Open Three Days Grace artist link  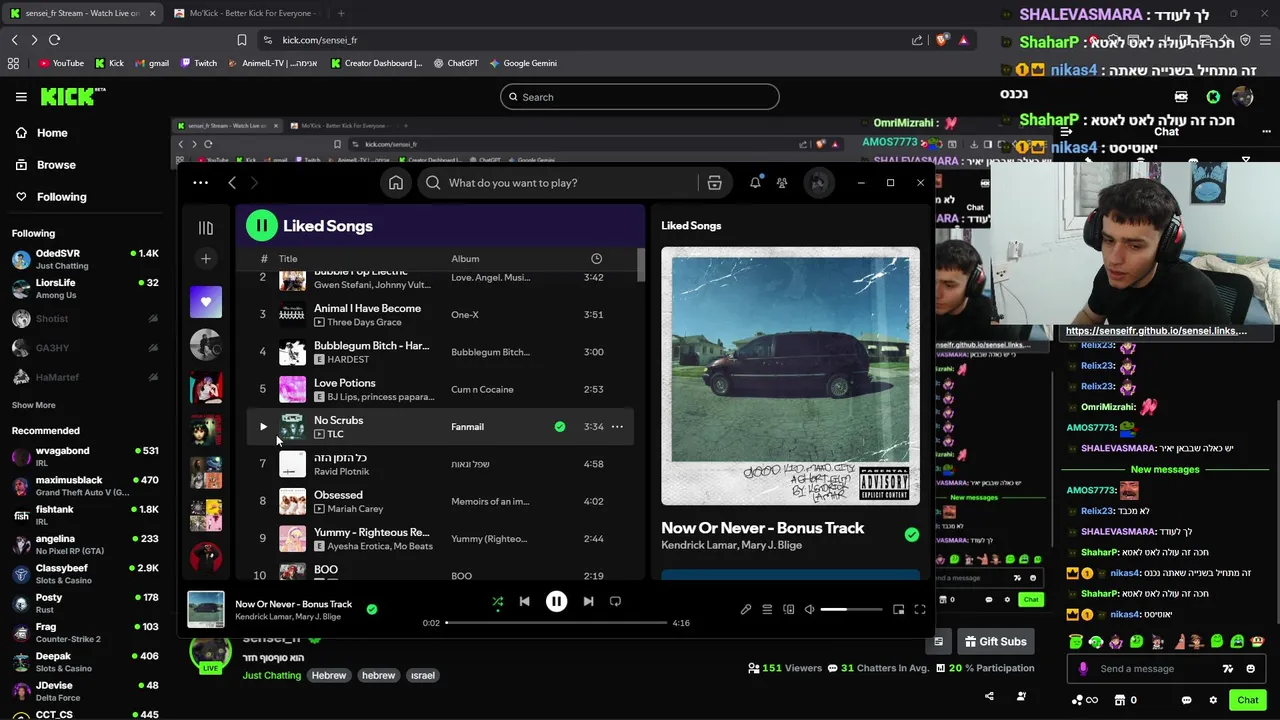pyautogui.click(x=364, y=322)
